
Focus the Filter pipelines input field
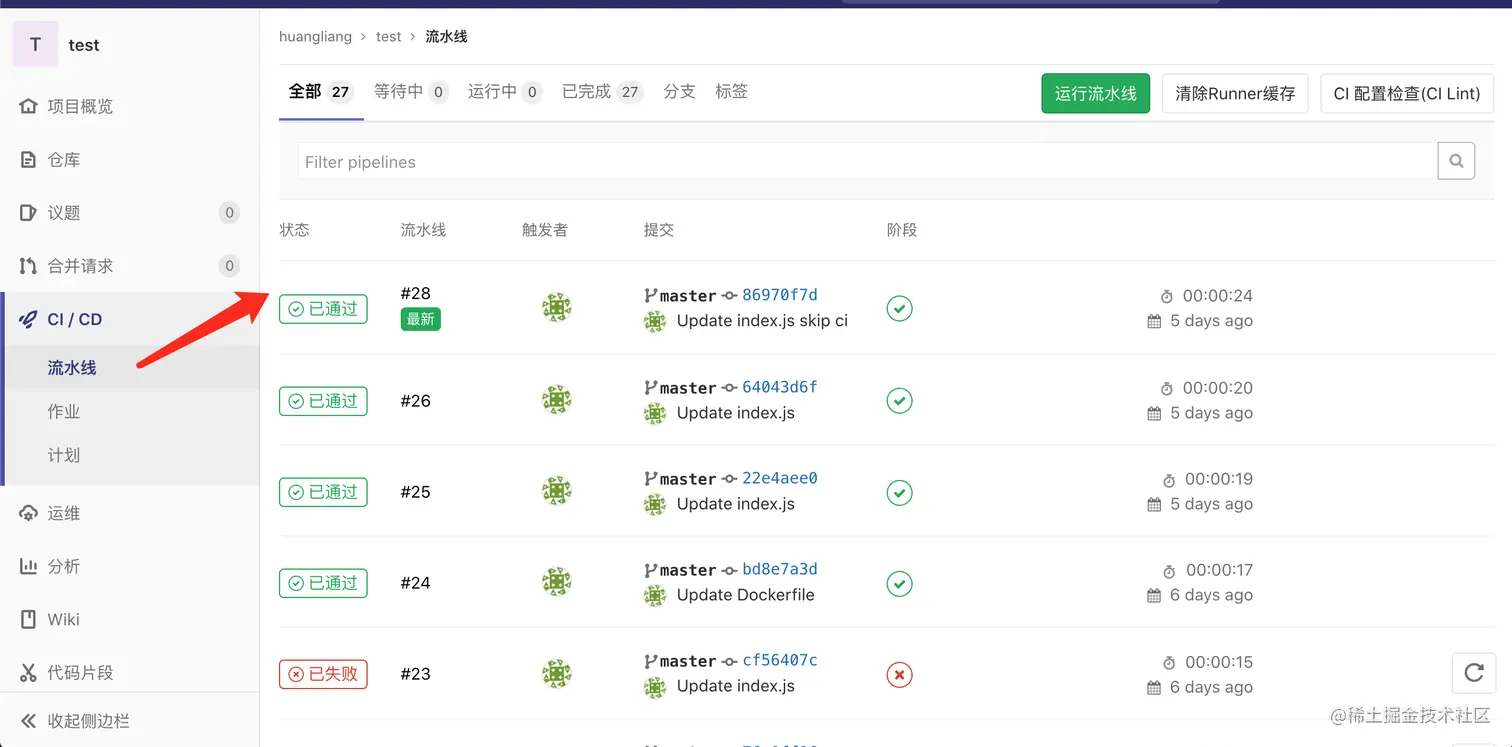coord(867,161)
